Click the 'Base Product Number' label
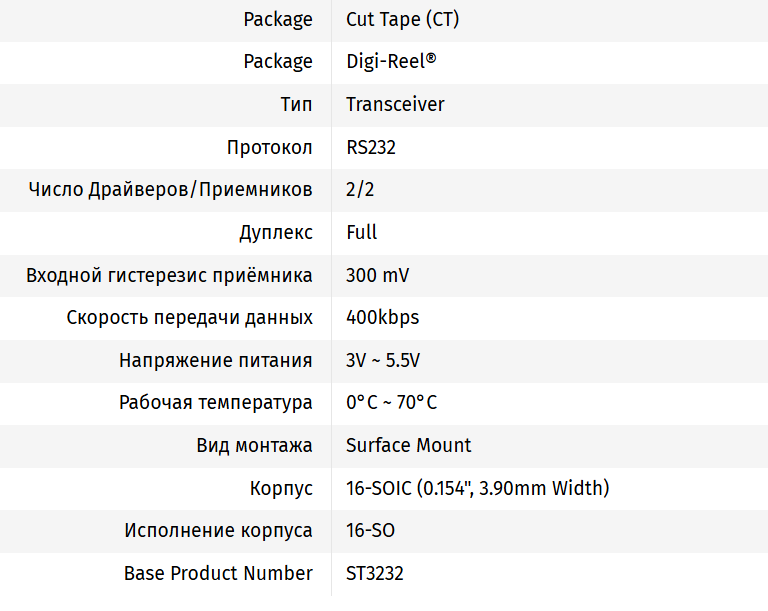 [x=218, y=573]
